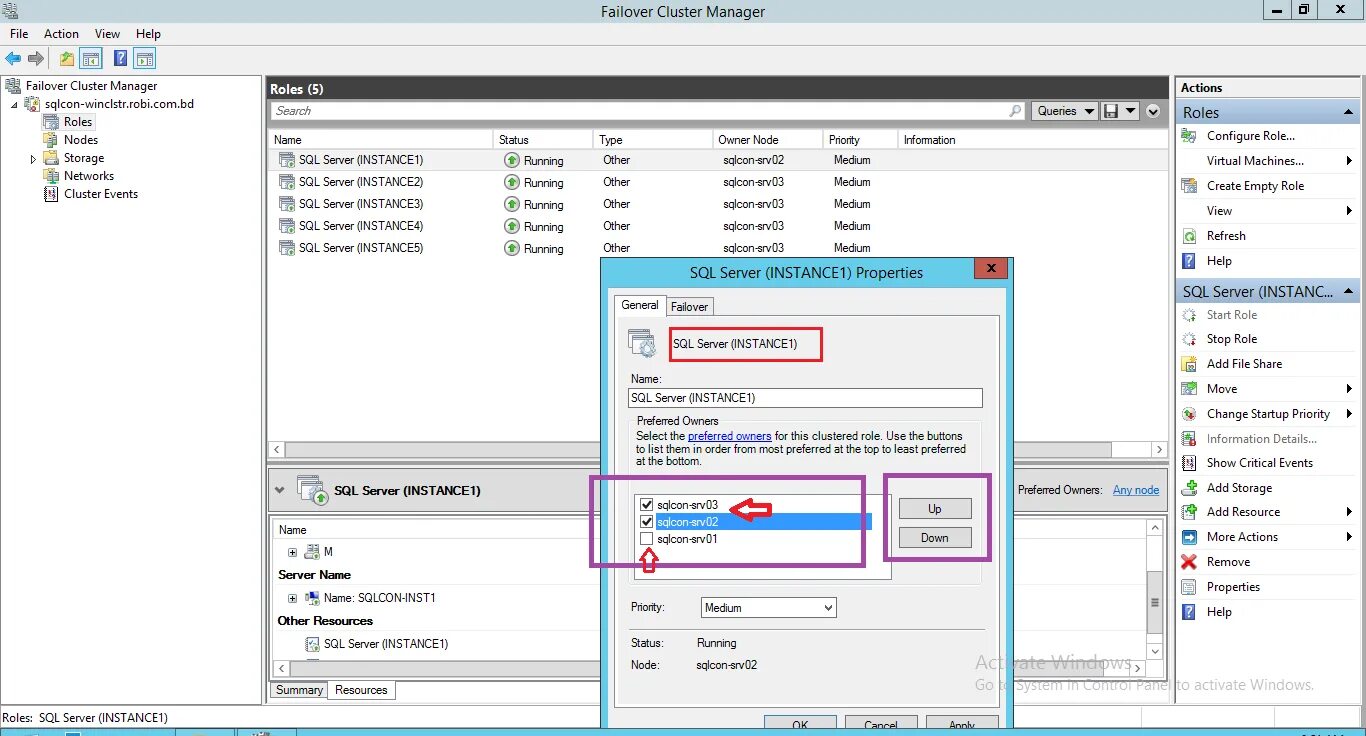Image resolution: width=1366 pixels, height=736 pixels.
Task: Click the Move action in Actions pane
Action: coord(1222,389)
